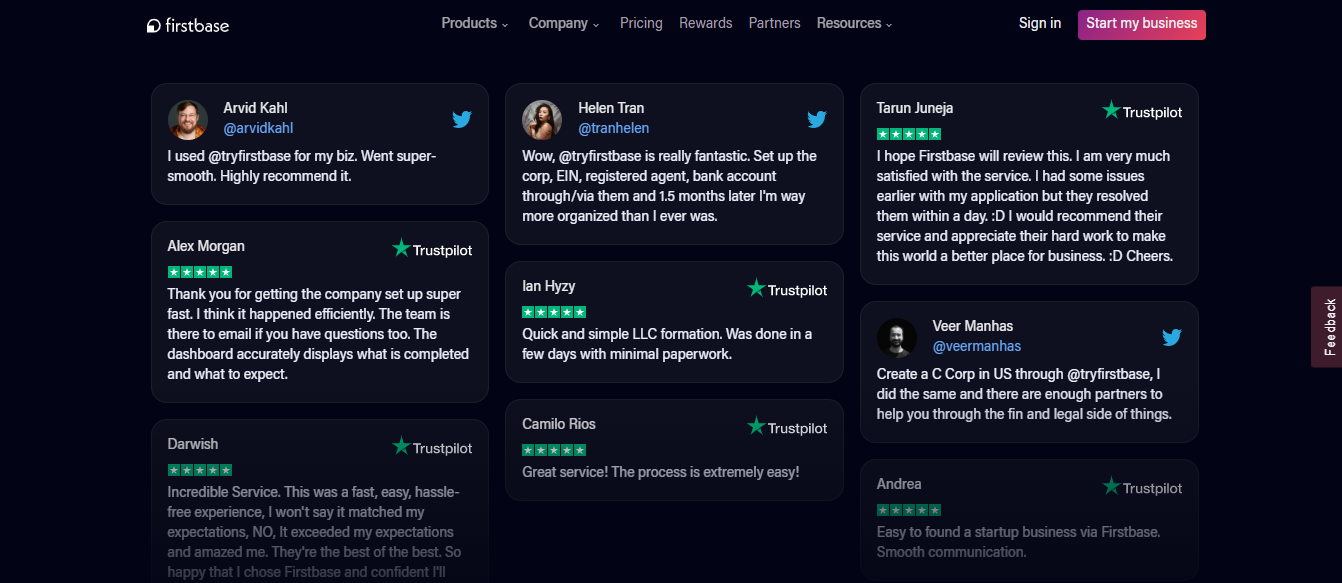Click Trustpilot logo on Darwish's review
Viewport: 1342px width, 583px height.
(431, 447)
